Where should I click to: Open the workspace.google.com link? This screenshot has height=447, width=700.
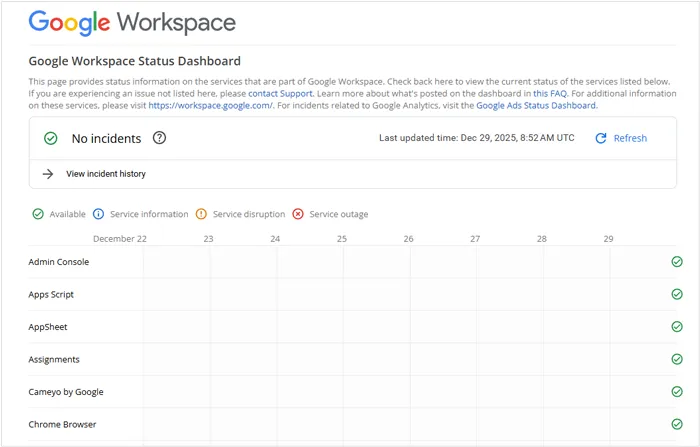(x=210, y=106)
